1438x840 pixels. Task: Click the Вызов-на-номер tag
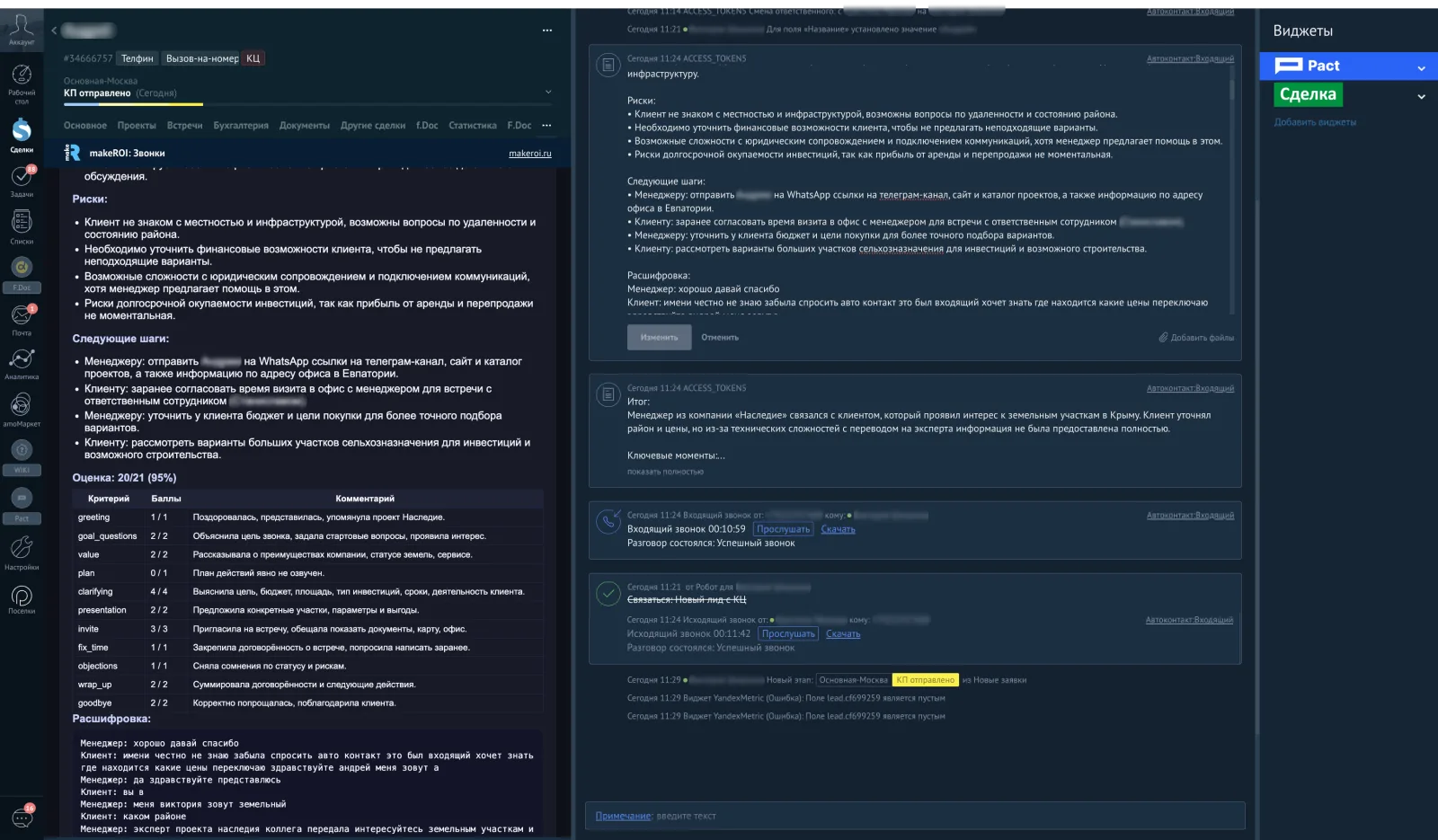pos(202,58)
